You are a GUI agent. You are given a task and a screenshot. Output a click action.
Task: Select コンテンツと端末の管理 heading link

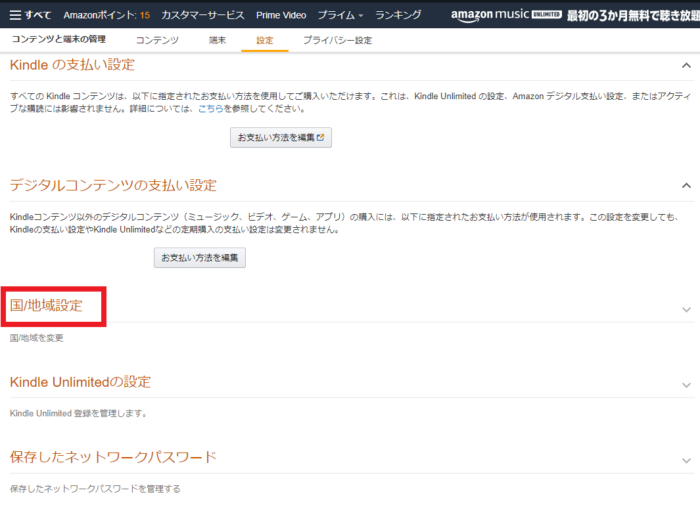pos(58,39)
